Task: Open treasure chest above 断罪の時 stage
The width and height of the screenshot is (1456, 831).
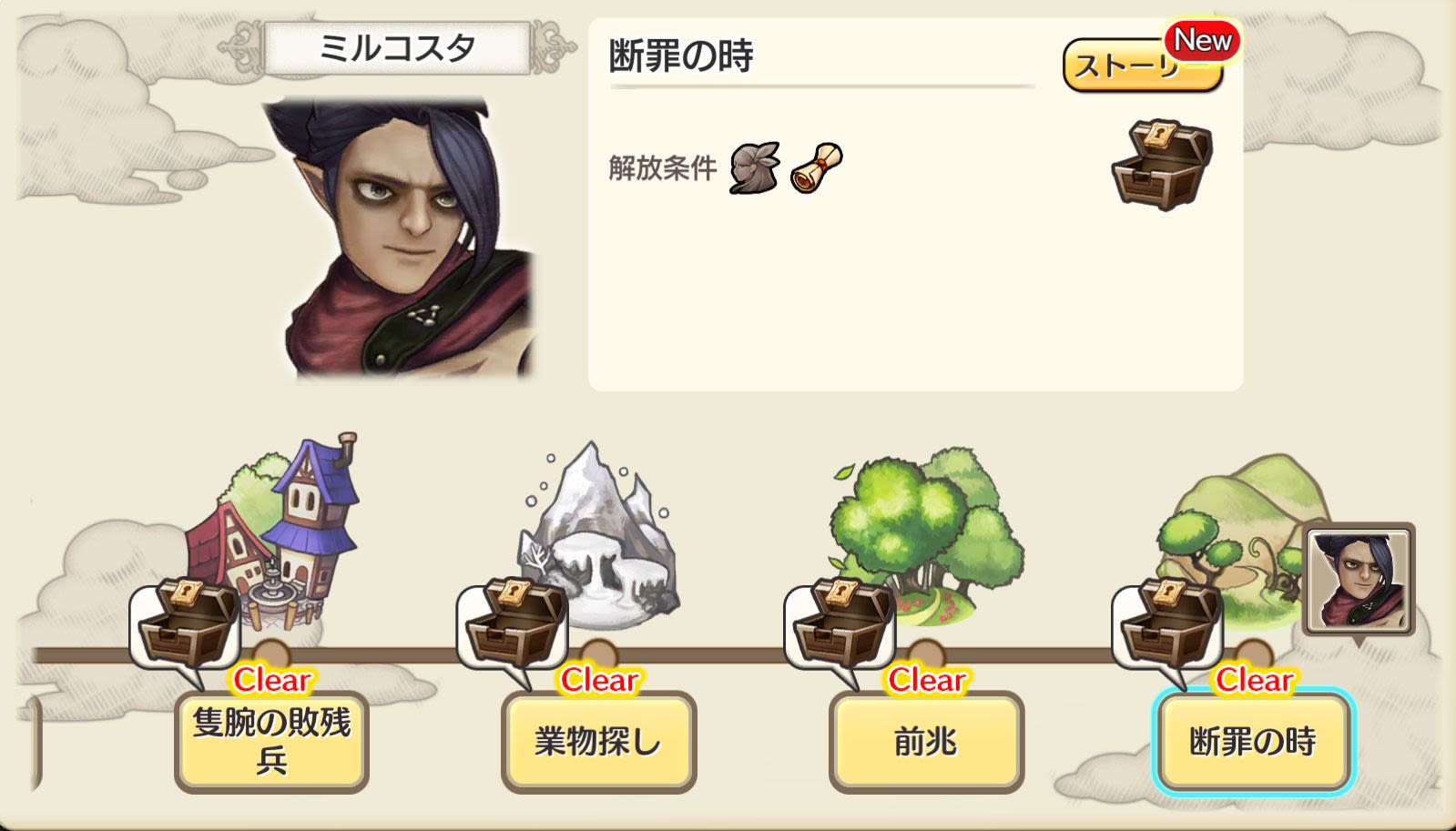Action: click(1167, 624)
